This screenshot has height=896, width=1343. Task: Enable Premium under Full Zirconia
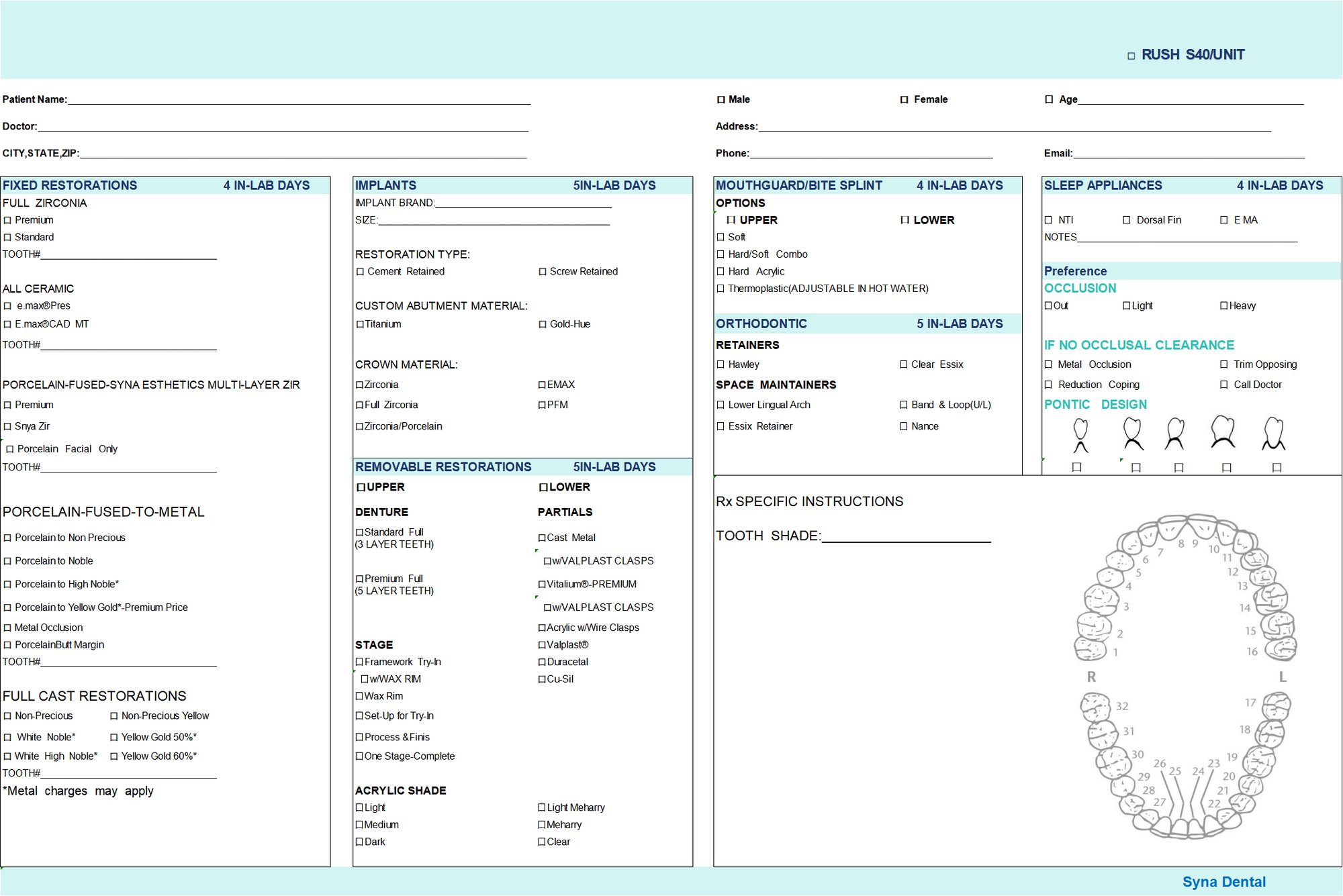(x=8, y=220)
